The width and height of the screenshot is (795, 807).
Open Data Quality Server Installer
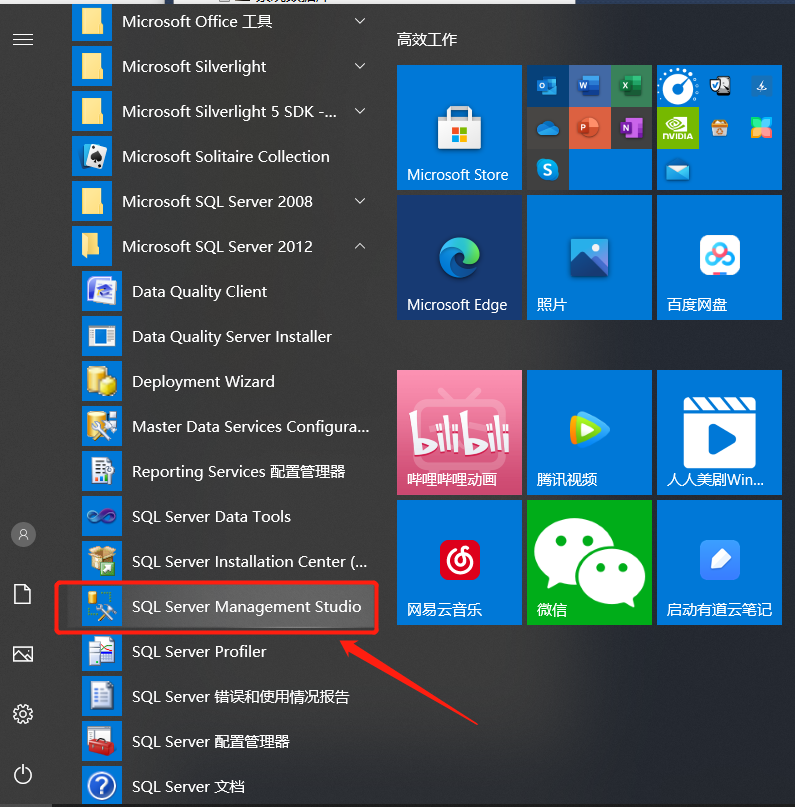220,337
